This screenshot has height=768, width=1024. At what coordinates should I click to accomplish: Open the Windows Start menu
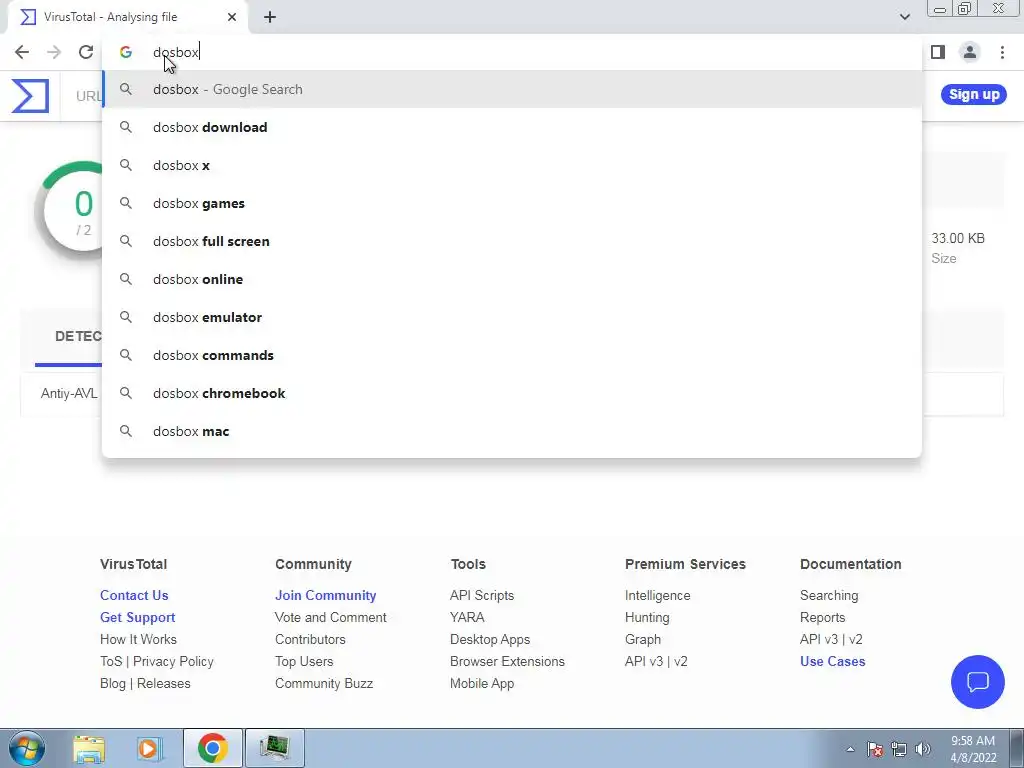pos(27,748)
